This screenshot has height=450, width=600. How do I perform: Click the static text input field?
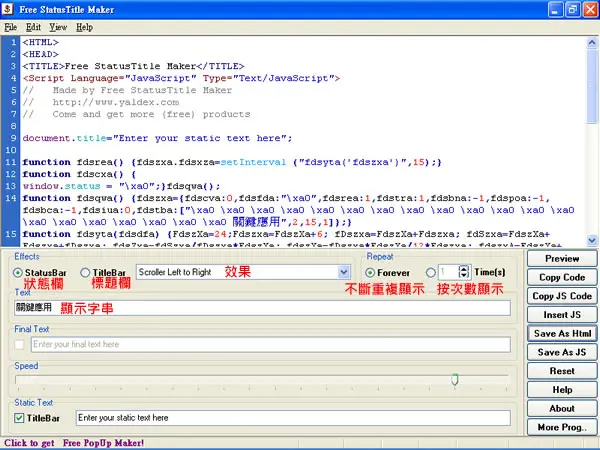click(293, 418)
